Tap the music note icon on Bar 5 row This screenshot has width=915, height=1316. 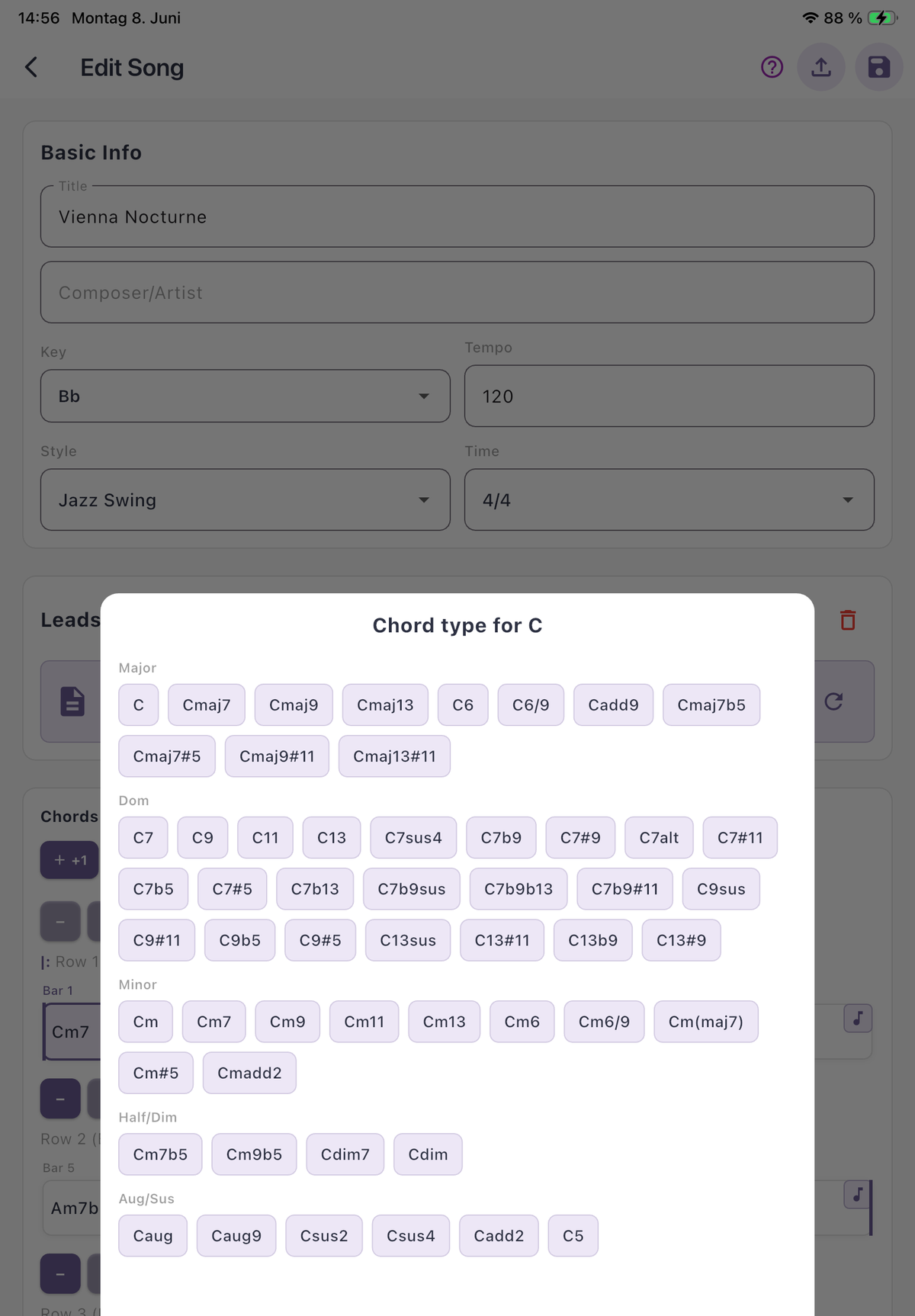click(x=858, y=1195)
